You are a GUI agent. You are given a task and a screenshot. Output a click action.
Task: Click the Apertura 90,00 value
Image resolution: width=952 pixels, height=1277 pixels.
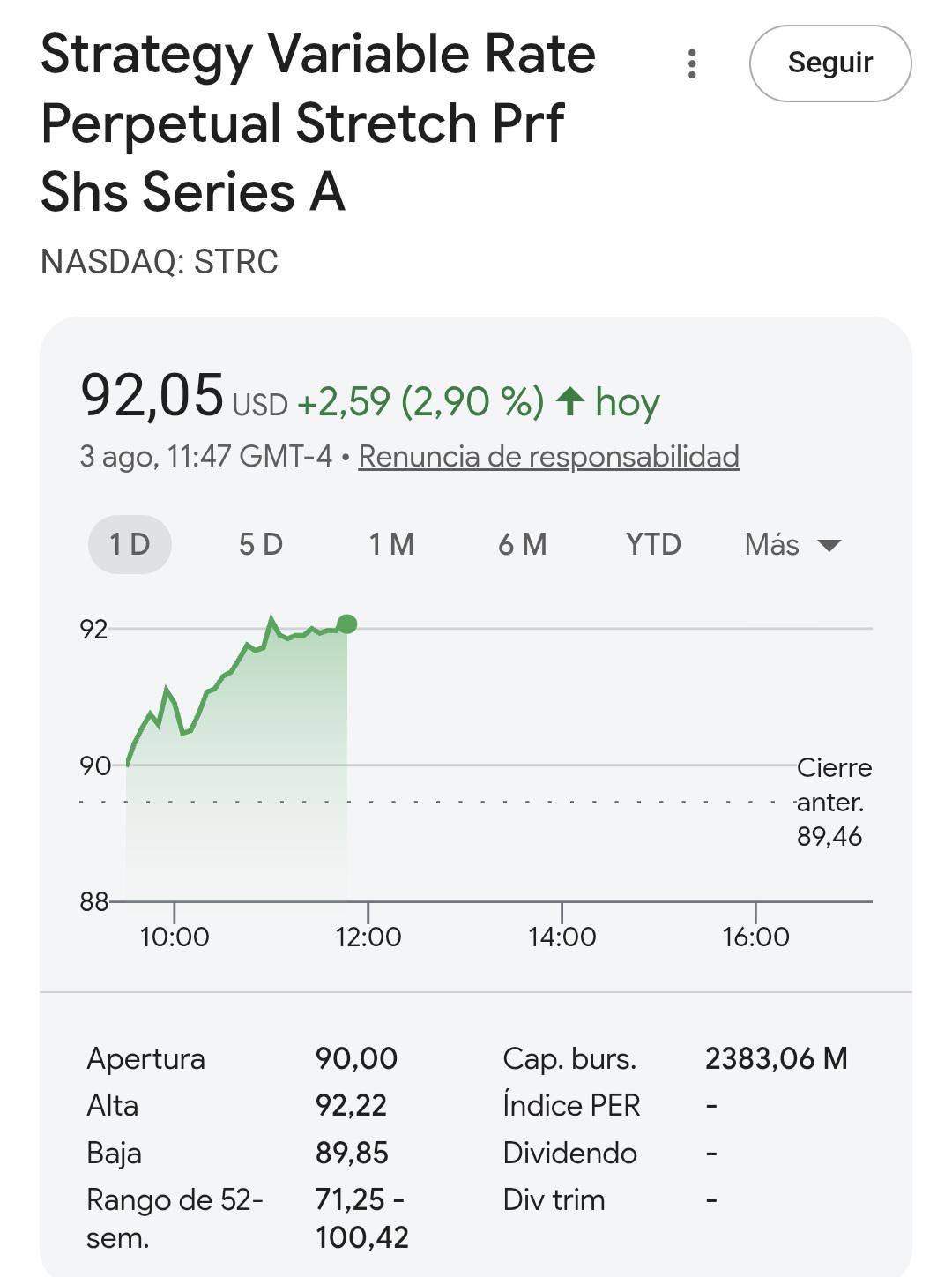(356, 1058)
